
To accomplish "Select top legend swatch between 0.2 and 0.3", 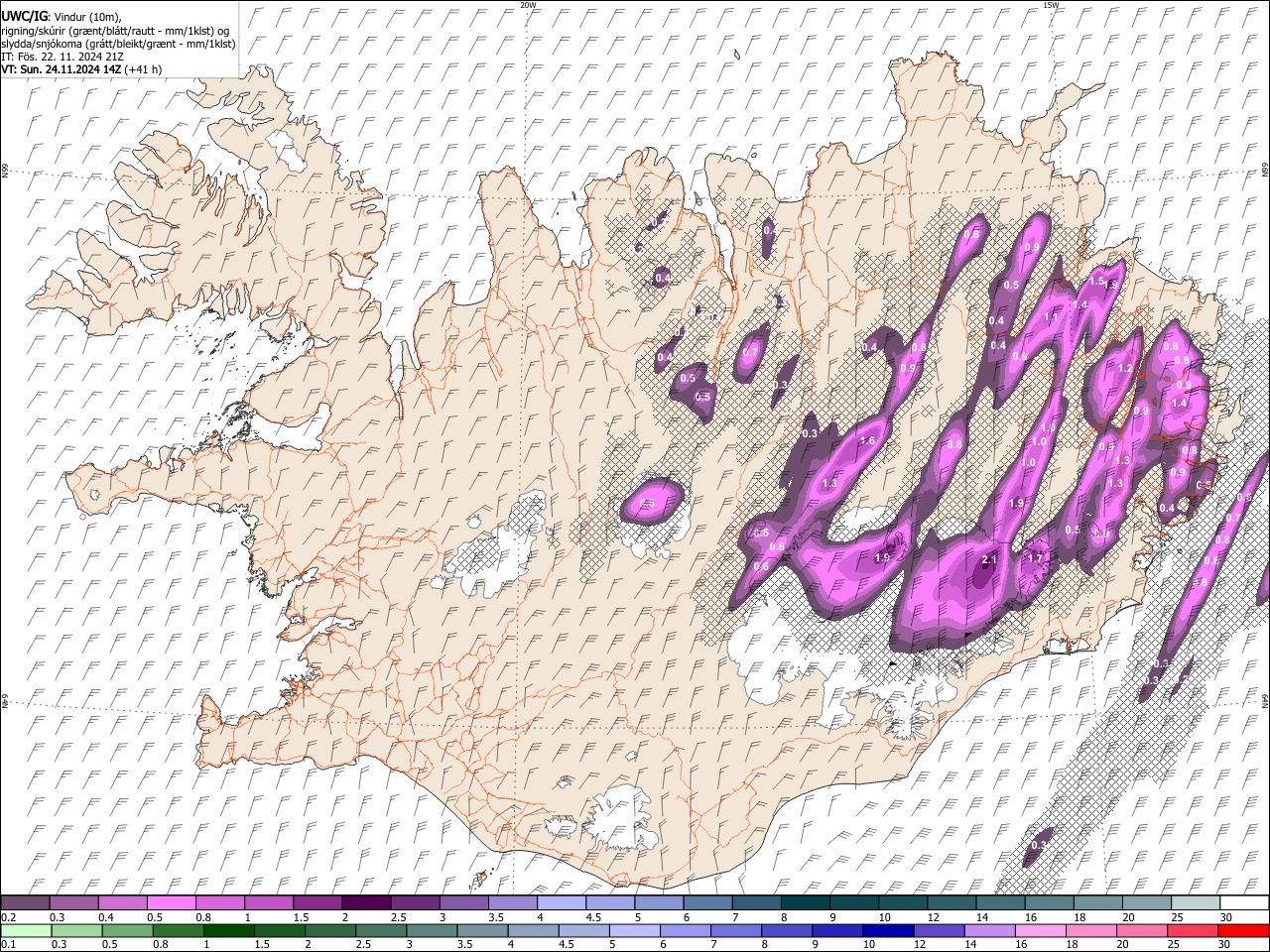I will click(25, 903).
